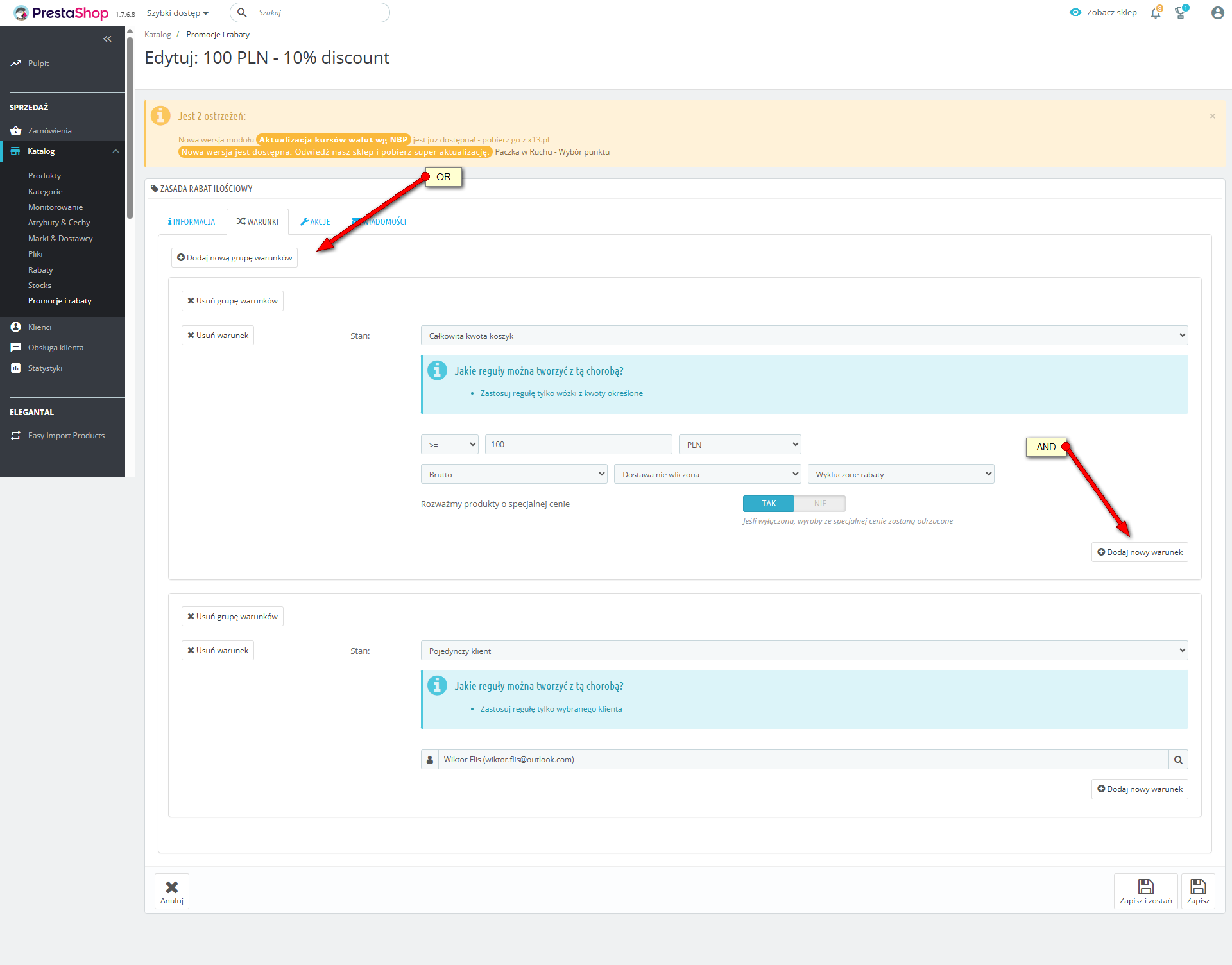Open notifications bell icon
Viewport: 1232px width, 965px height.
click(x=1156, y=12)
